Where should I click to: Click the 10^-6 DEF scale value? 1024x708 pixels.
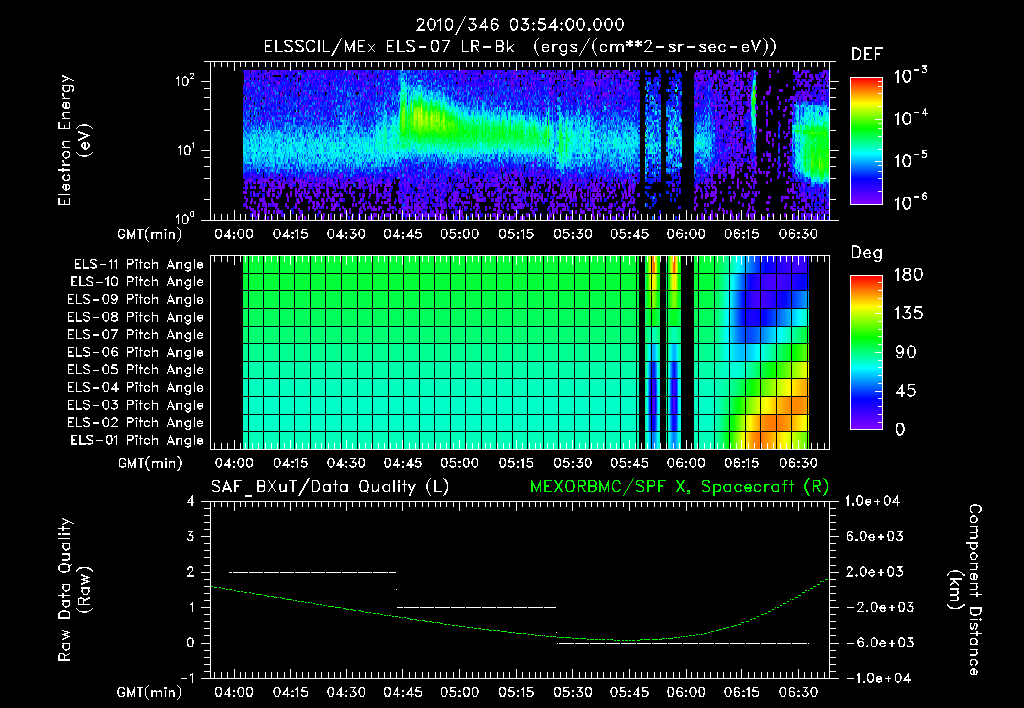point(911,202)
